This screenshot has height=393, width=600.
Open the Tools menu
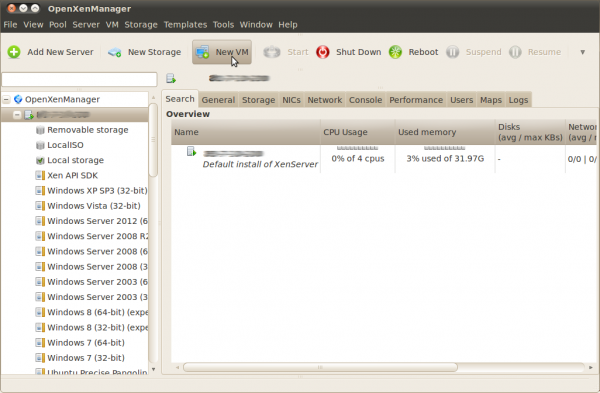click(223, 24)
